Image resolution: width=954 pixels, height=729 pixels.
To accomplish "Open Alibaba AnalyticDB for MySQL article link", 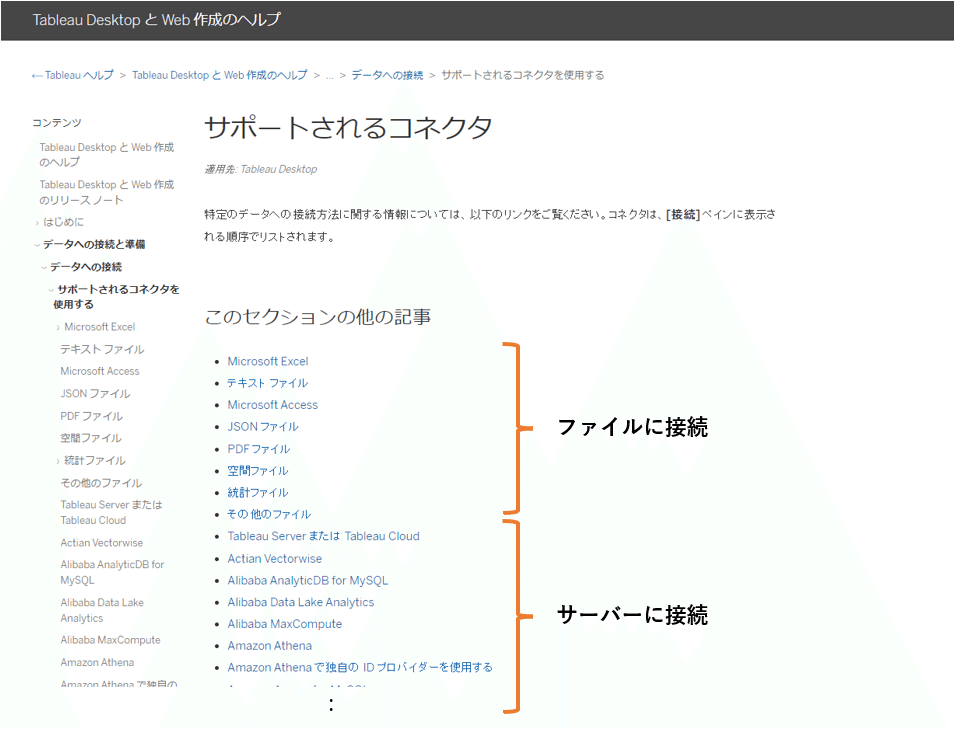I will pos(308,581).
